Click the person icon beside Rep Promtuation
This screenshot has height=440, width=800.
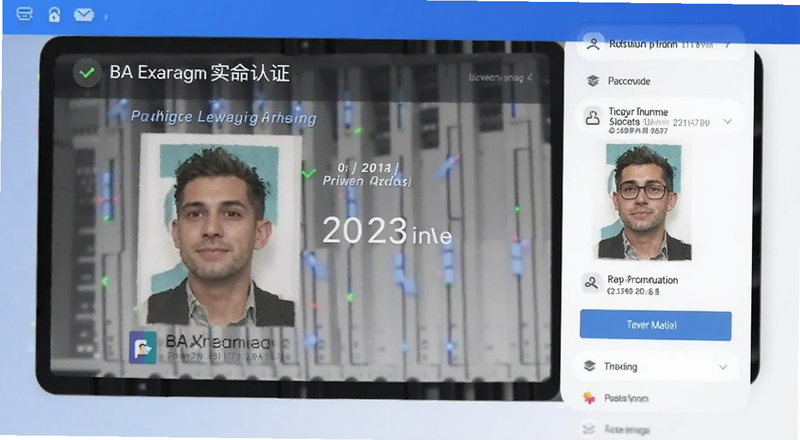tap(591, 282)
